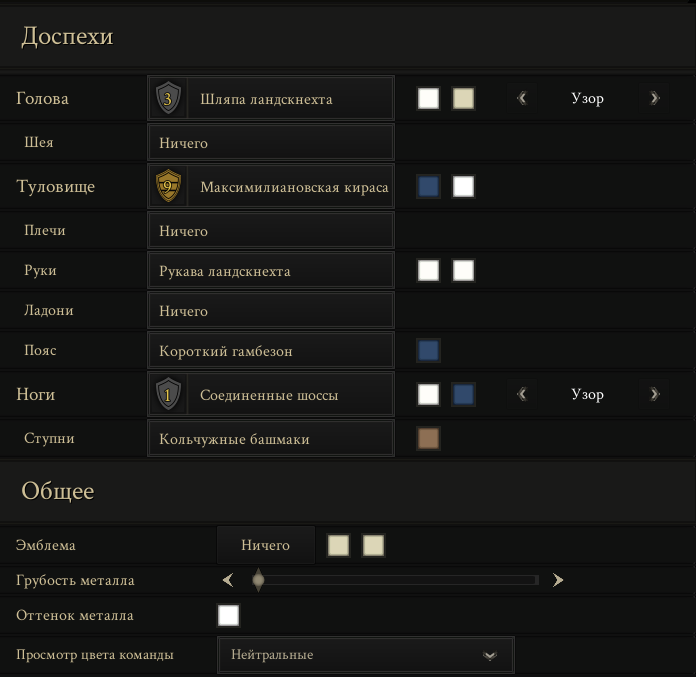Increase Грубость металла with right arrow
The width and height of the screenshot is (696, 677).
(x=558, y=580)
